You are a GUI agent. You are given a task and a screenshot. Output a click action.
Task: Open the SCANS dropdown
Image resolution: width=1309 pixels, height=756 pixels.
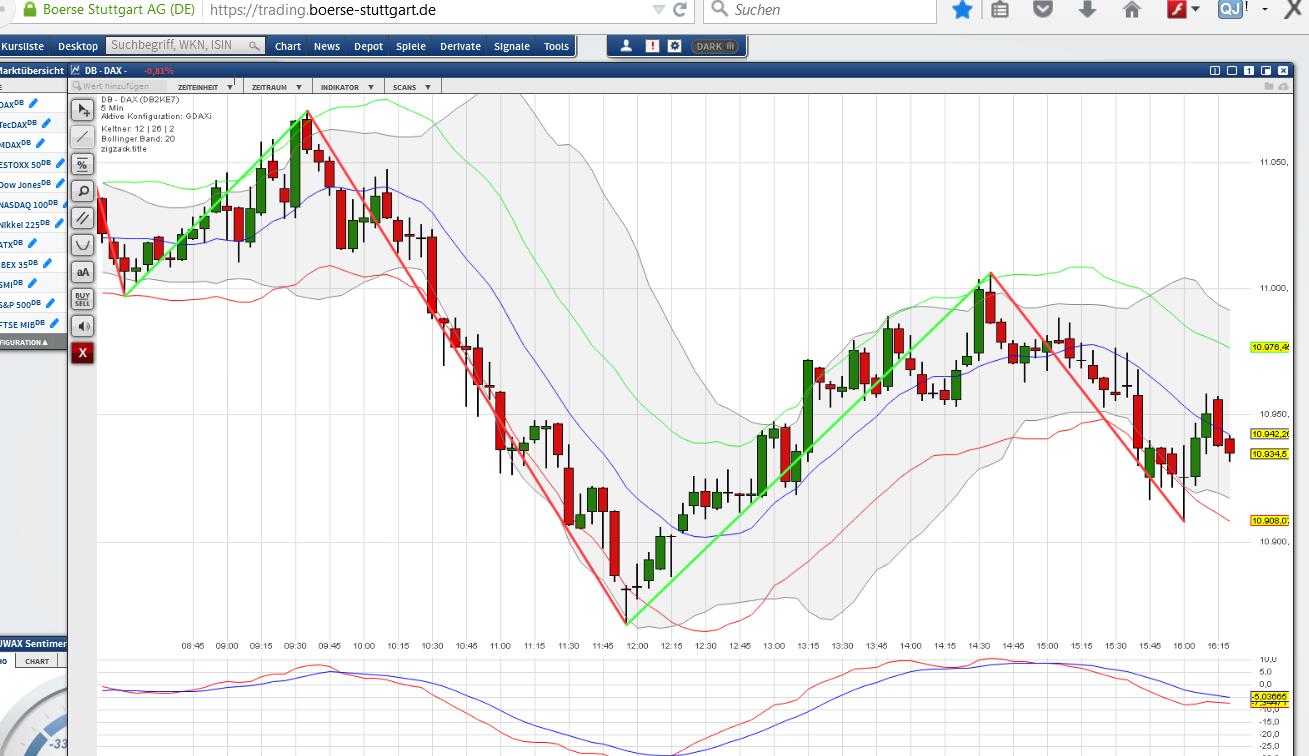coord(411,87)
